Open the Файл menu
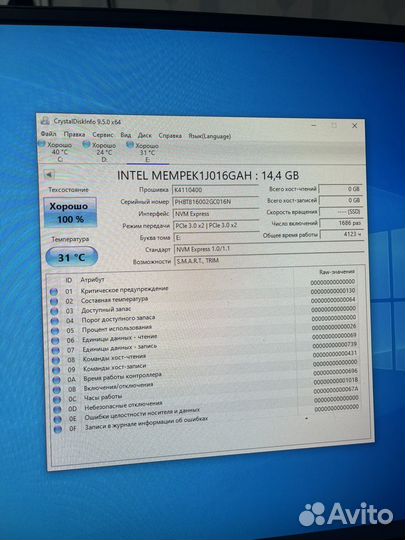405x540 pixels. [x=48, y=134]
